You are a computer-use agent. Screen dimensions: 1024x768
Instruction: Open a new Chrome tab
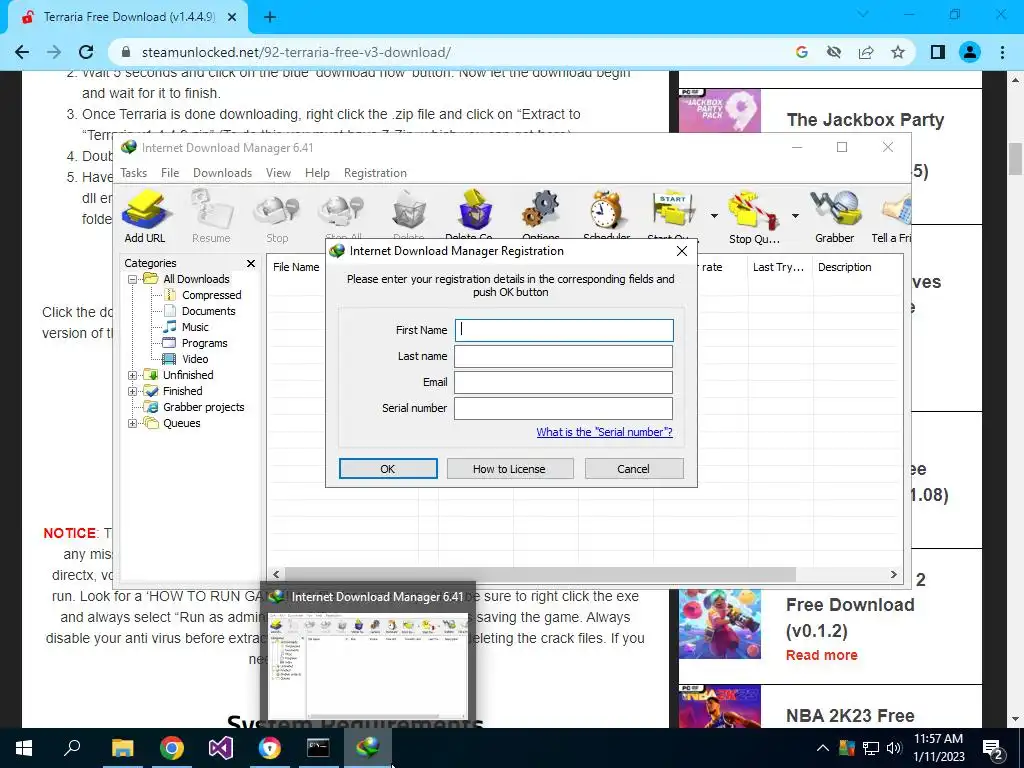270,17
